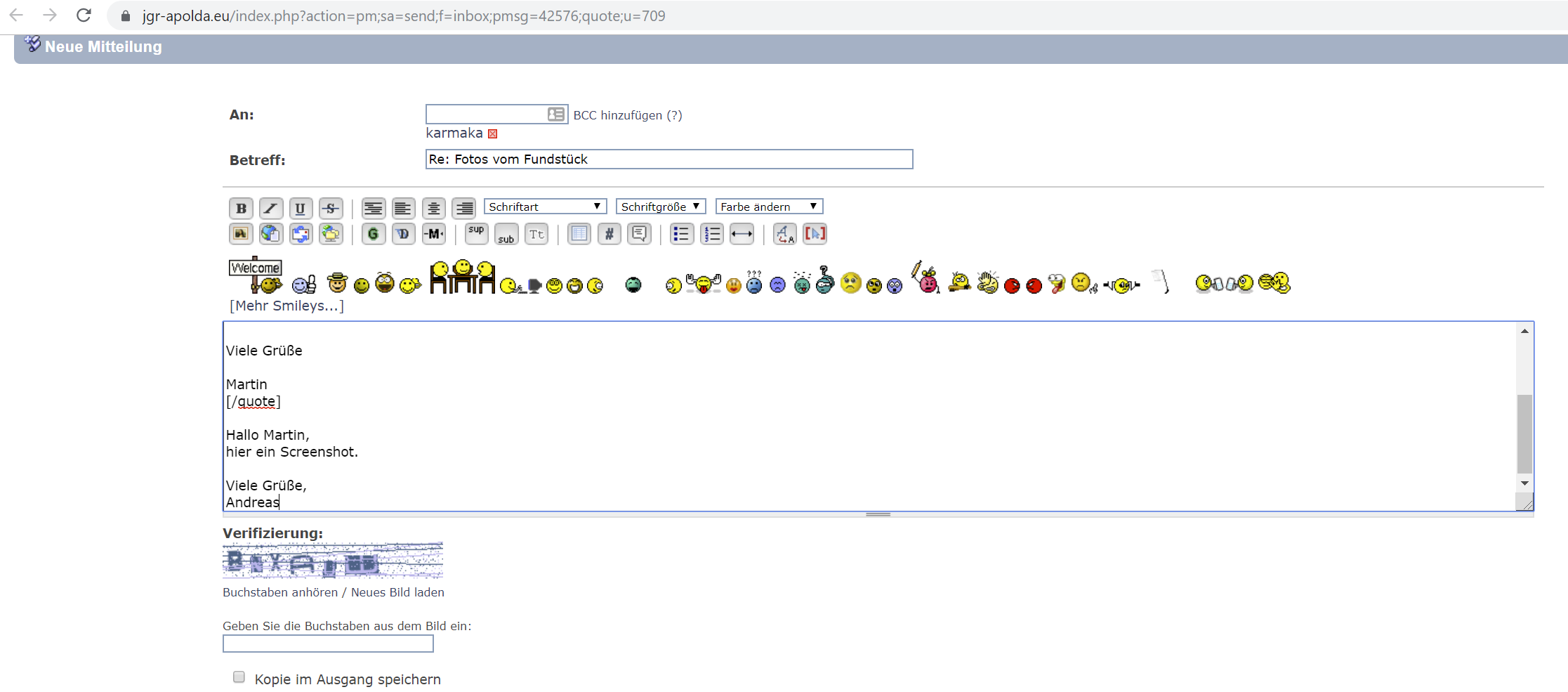This screenshot has width=1568, height=692.
Task: Click the message scrollbar down arrow
Action: [x=1524, y=483]
